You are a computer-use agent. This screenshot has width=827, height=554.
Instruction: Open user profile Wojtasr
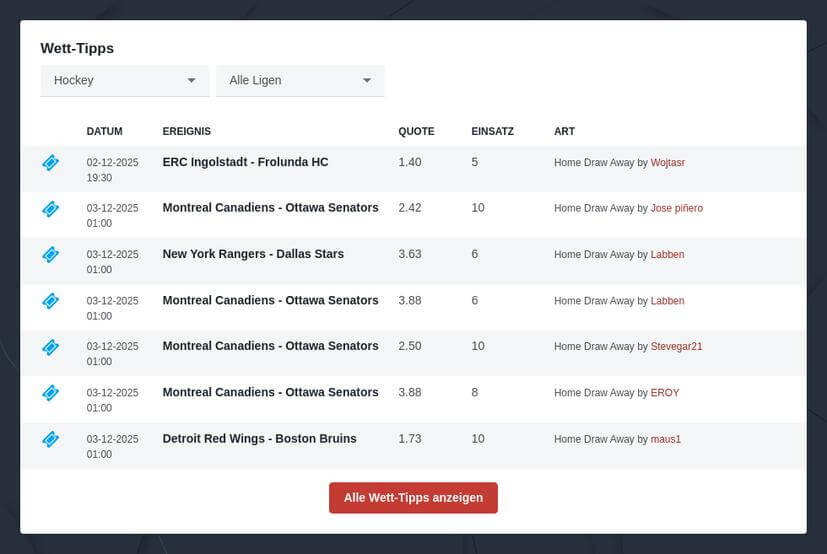click(667, 162)
